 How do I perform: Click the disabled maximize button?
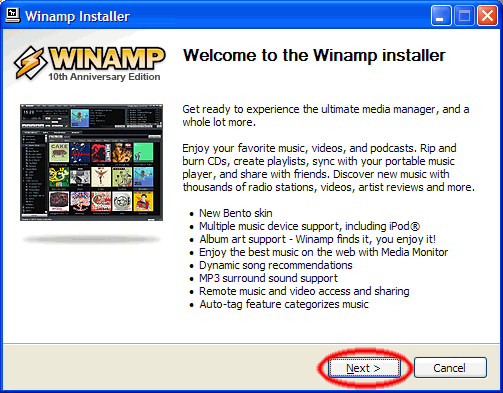point(464,15)
